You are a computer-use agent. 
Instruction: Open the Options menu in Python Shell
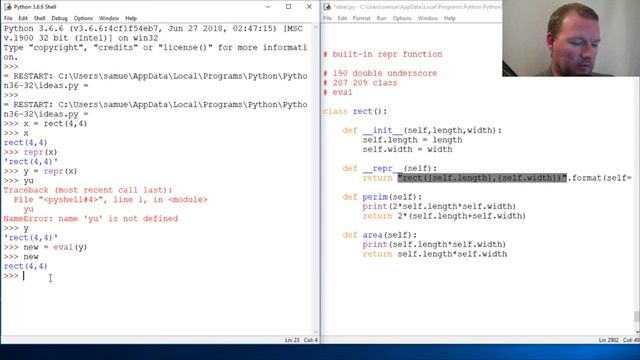pos(83,18)
